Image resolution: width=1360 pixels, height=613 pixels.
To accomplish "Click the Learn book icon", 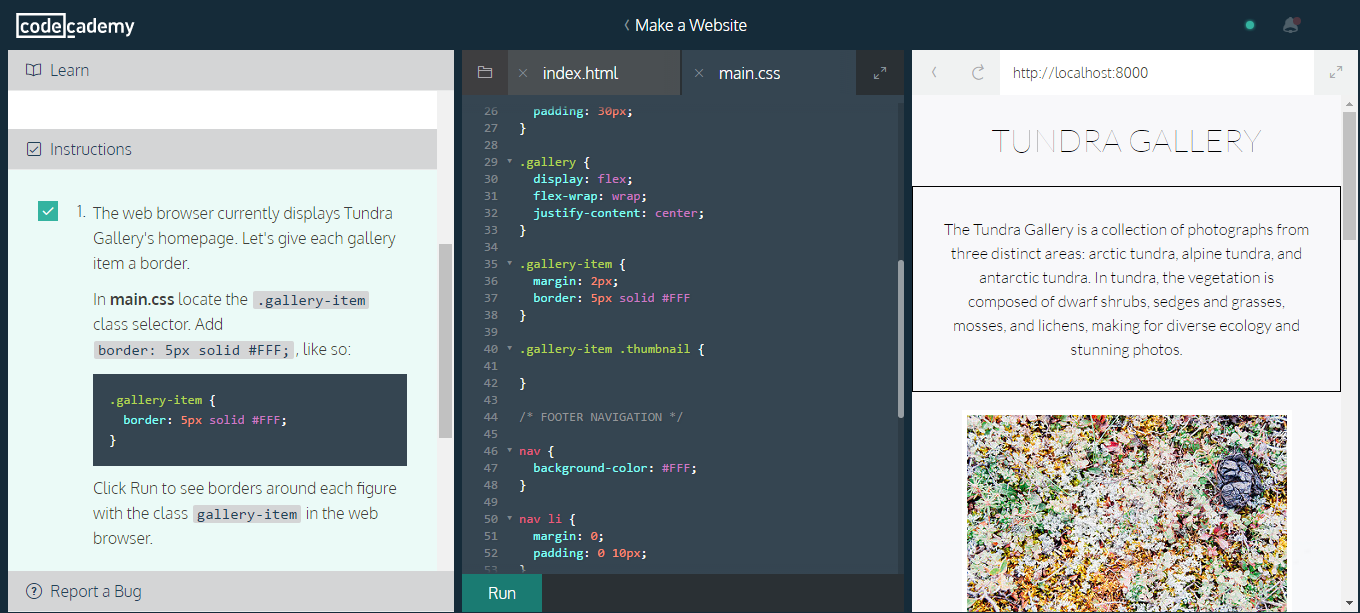I will point(34,70).
